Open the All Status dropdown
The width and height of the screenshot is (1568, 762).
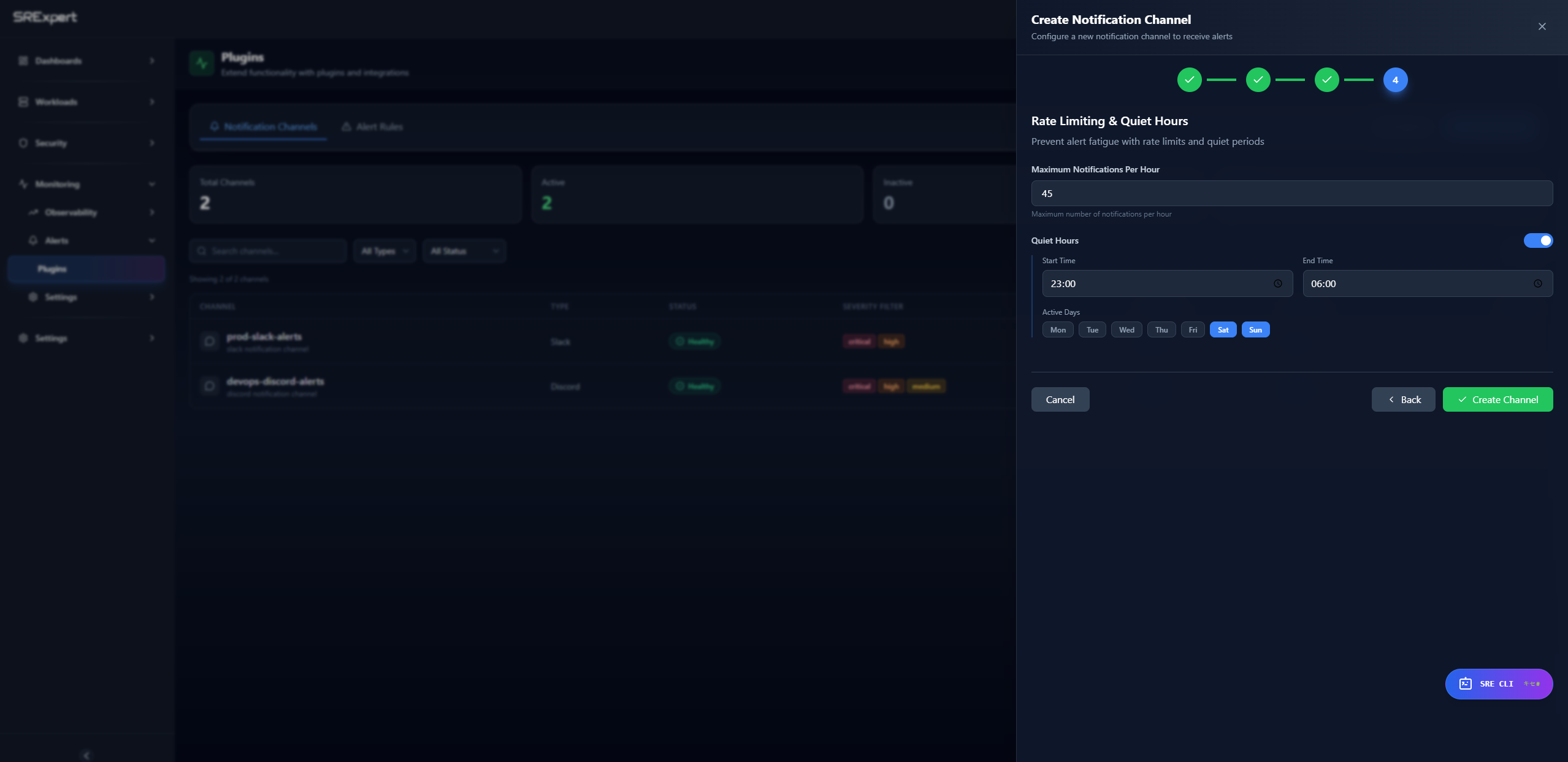click(464, 250)
